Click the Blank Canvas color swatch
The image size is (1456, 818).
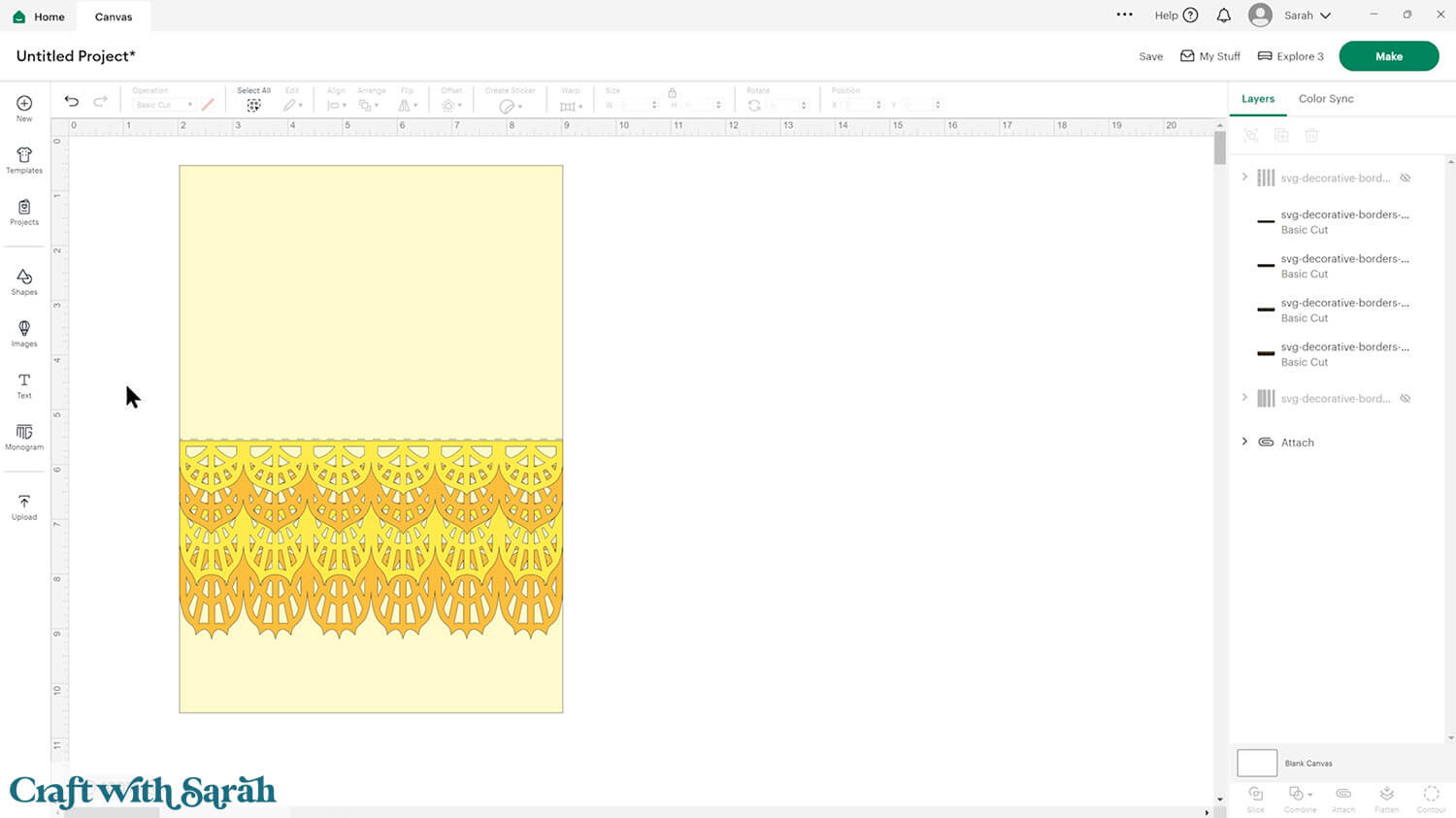point(1256,763)
